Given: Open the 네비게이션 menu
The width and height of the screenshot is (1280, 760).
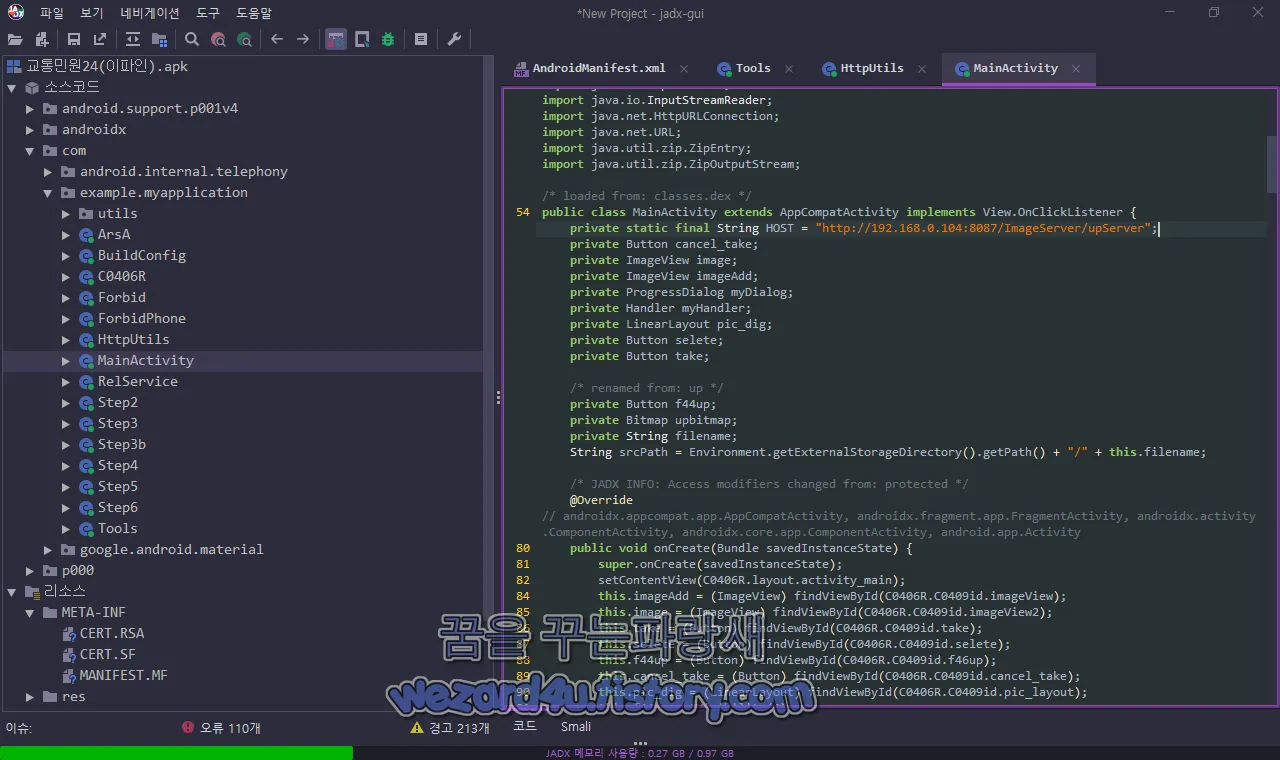Looking at the screenshot, I should (x=150, y=13).
